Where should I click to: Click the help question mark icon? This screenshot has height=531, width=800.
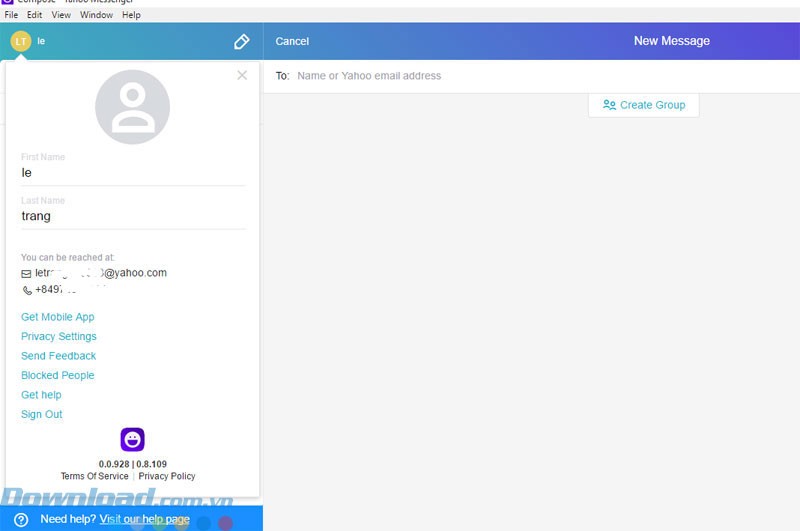[x=21, y=520]
